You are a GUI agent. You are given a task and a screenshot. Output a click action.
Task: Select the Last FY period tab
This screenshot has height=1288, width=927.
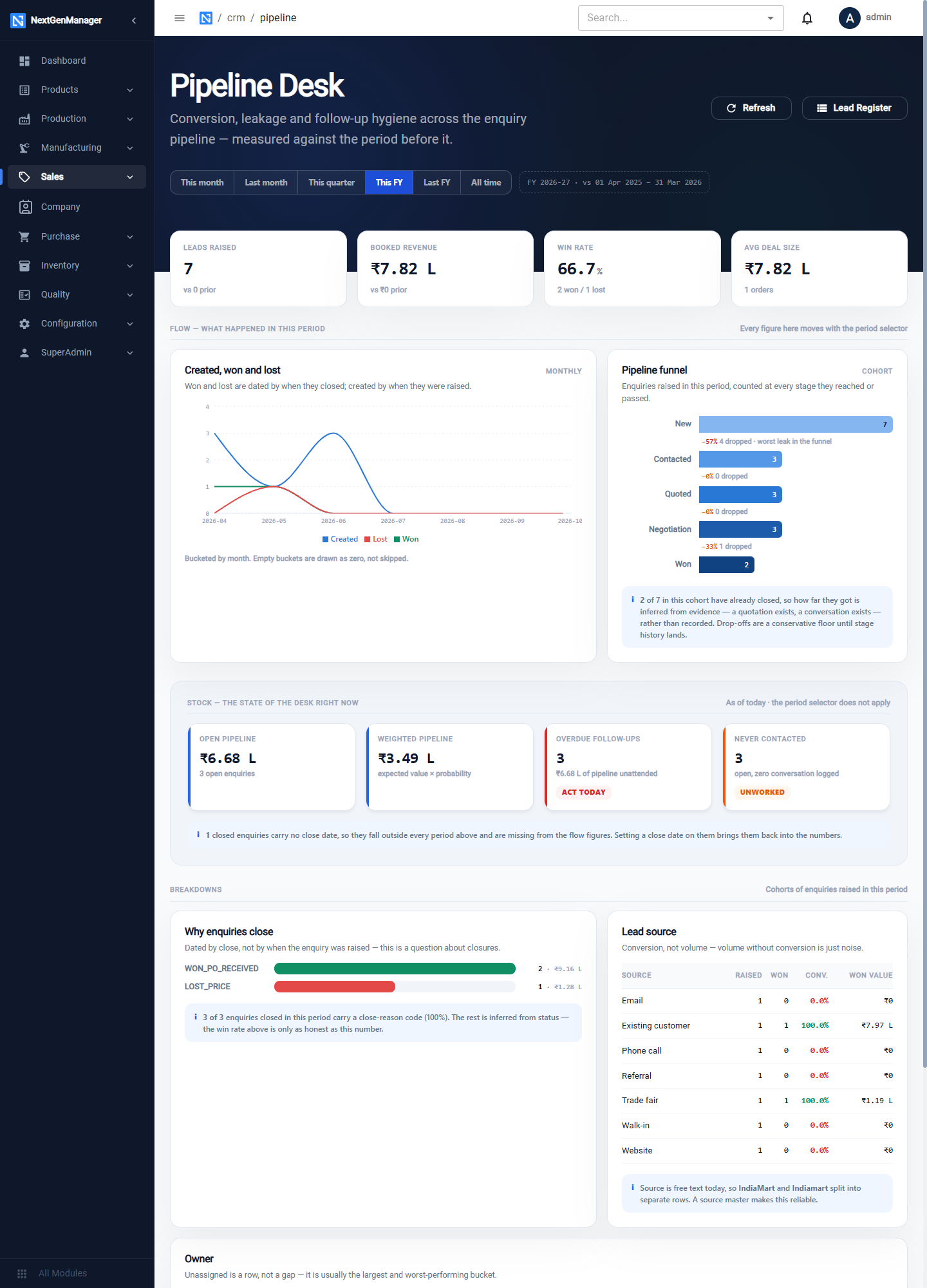(436, 182)
